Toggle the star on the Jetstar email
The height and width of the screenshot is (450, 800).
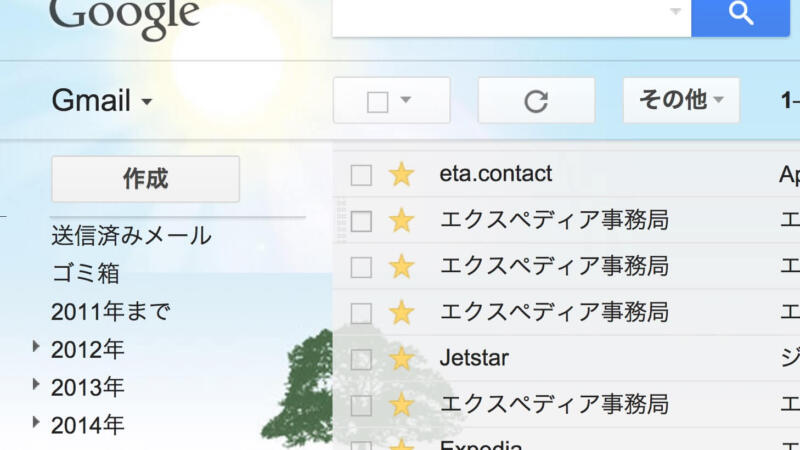(x=402, y=358)
